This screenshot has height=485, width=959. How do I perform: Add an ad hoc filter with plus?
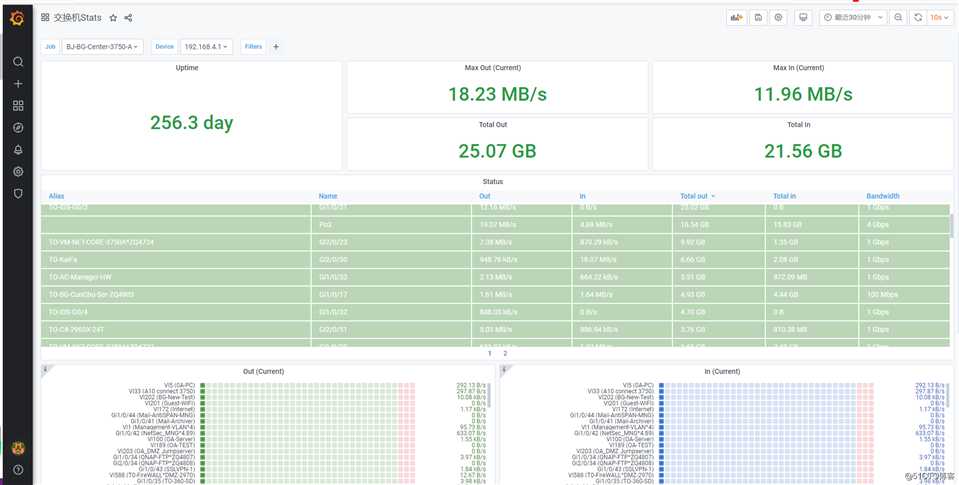point(276,46)
